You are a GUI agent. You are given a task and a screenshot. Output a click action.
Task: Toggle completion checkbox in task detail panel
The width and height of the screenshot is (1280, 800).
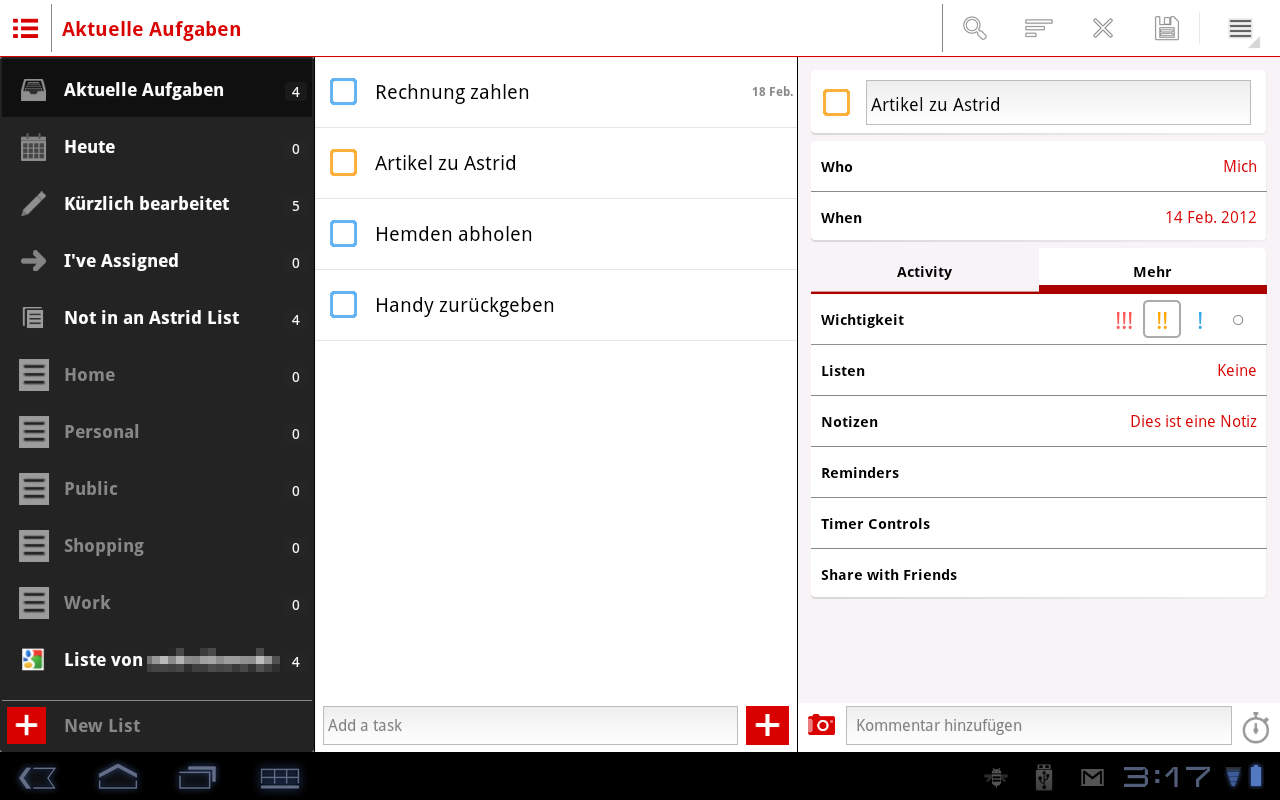click(x=836, y=103)
